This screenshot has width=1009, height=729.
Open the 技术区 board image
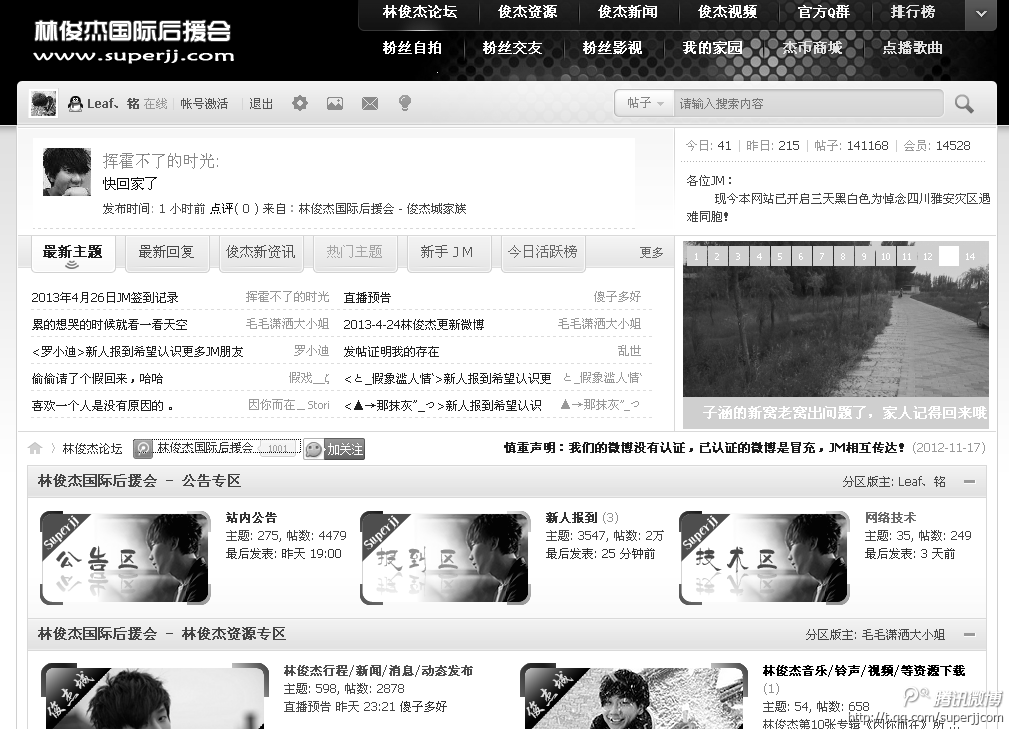[764, 558]
